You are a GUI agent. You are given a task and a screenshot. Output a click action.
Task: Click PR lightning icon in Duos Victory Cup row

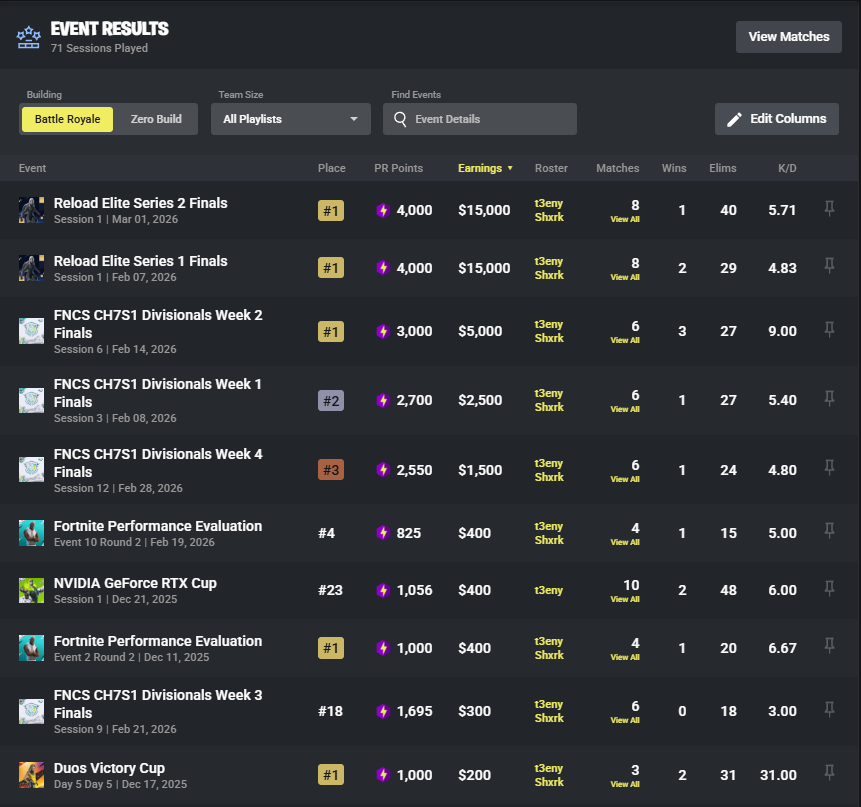pos(383,775)
